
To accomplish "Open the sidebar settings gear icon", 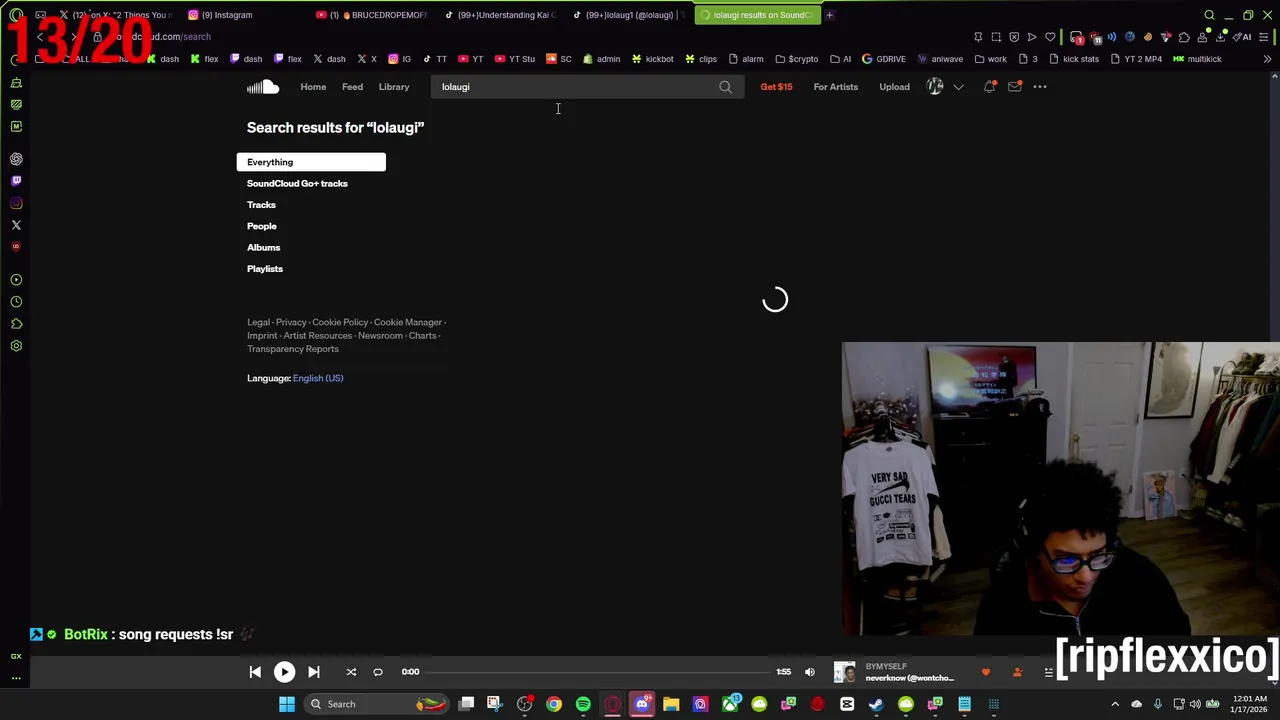I will 16,346.
